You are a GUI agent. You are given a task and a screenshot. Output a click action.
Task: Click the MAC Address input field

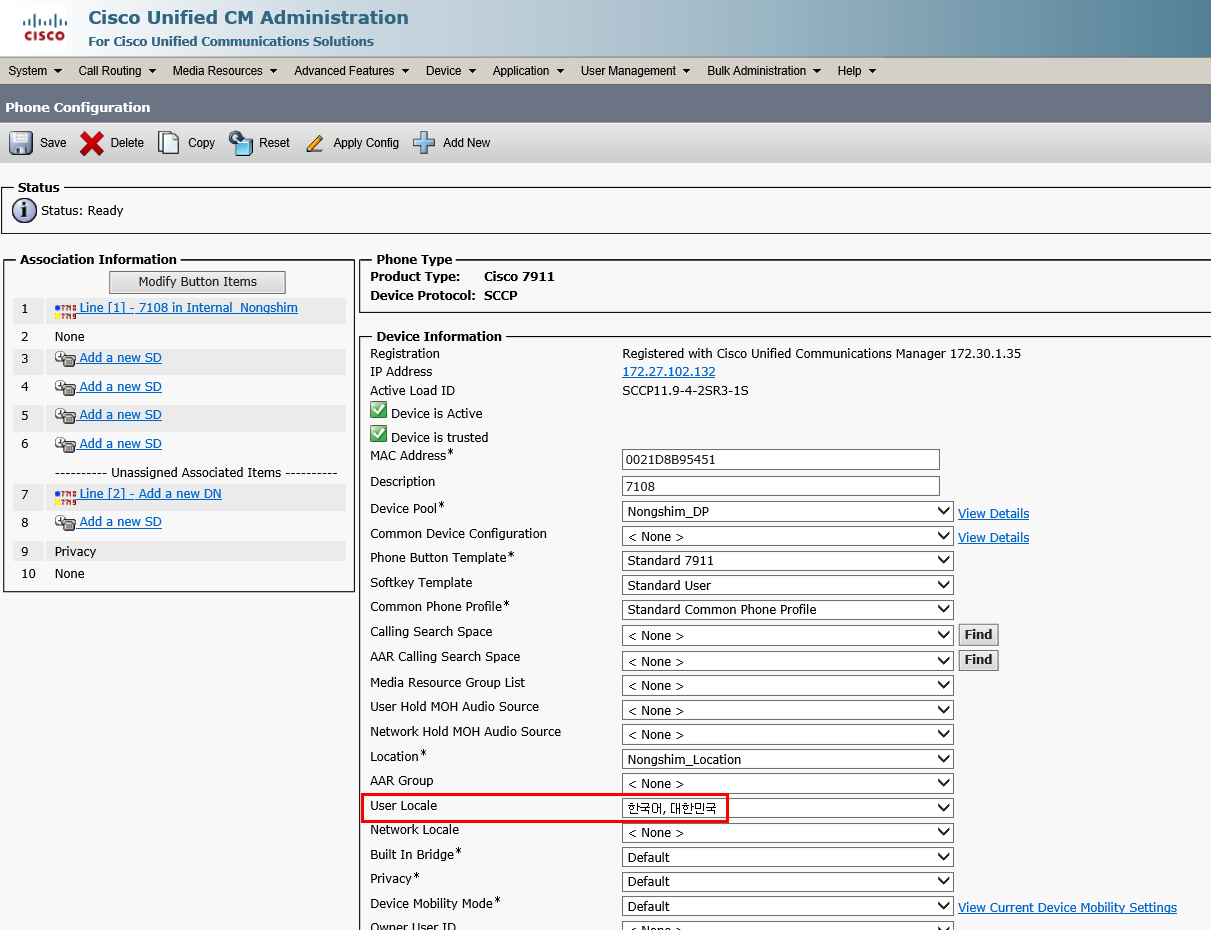tap(780, 459)
